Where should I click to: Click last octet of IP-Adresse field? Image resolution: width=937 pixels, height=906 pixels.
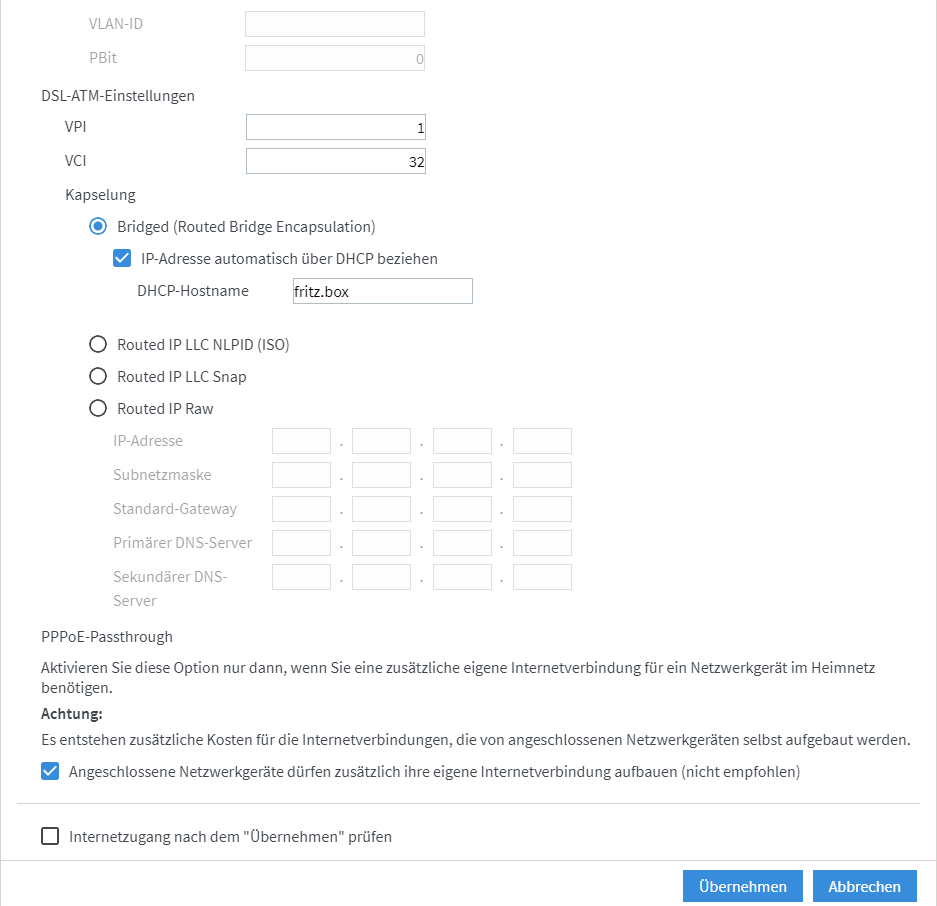coord(543,441)
